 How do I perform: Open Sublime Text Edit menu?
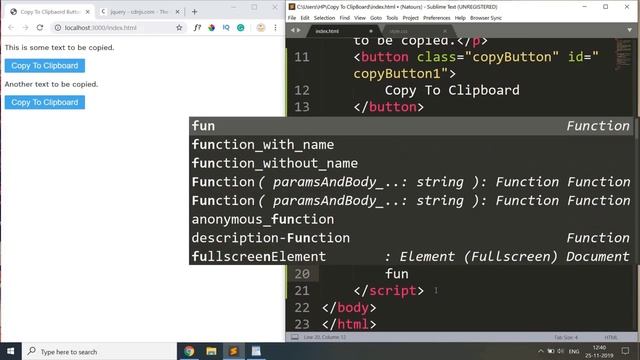pyautogui.click(x=305, y=18)
